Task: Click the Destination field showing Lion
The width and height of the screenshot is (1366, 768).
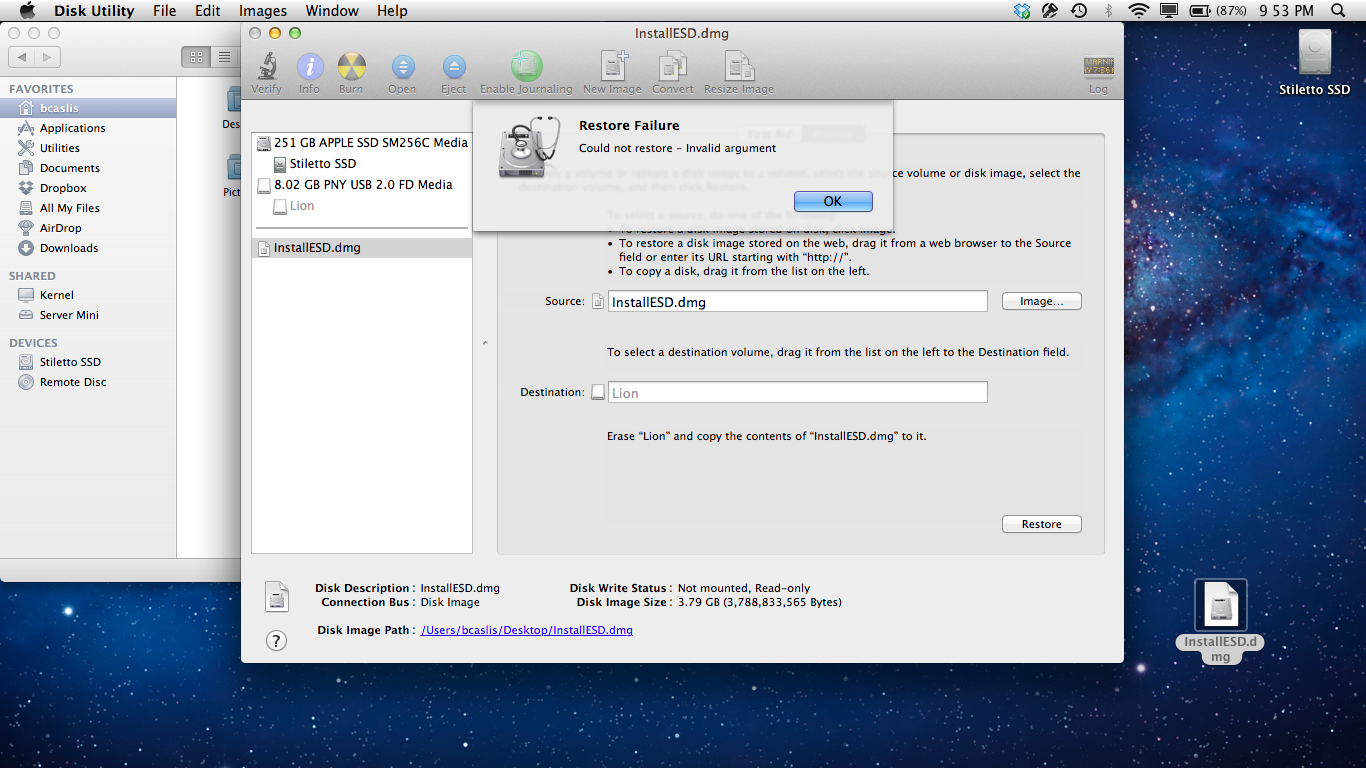Action: (797, 392)
